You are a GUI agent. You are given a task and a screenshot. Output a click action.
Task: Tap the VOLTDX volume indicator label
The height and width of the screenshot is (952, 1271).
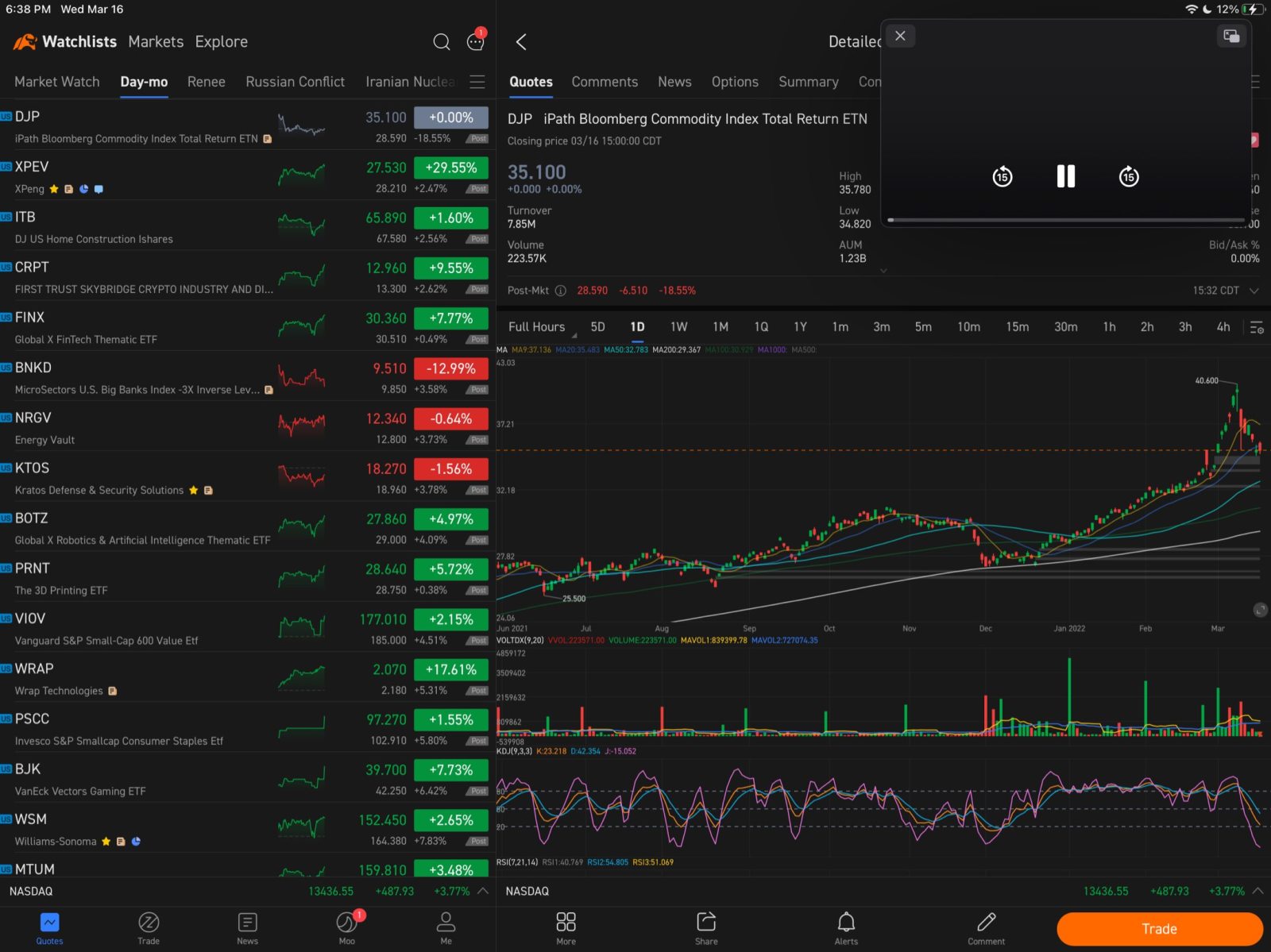click(x=520, y=640)
